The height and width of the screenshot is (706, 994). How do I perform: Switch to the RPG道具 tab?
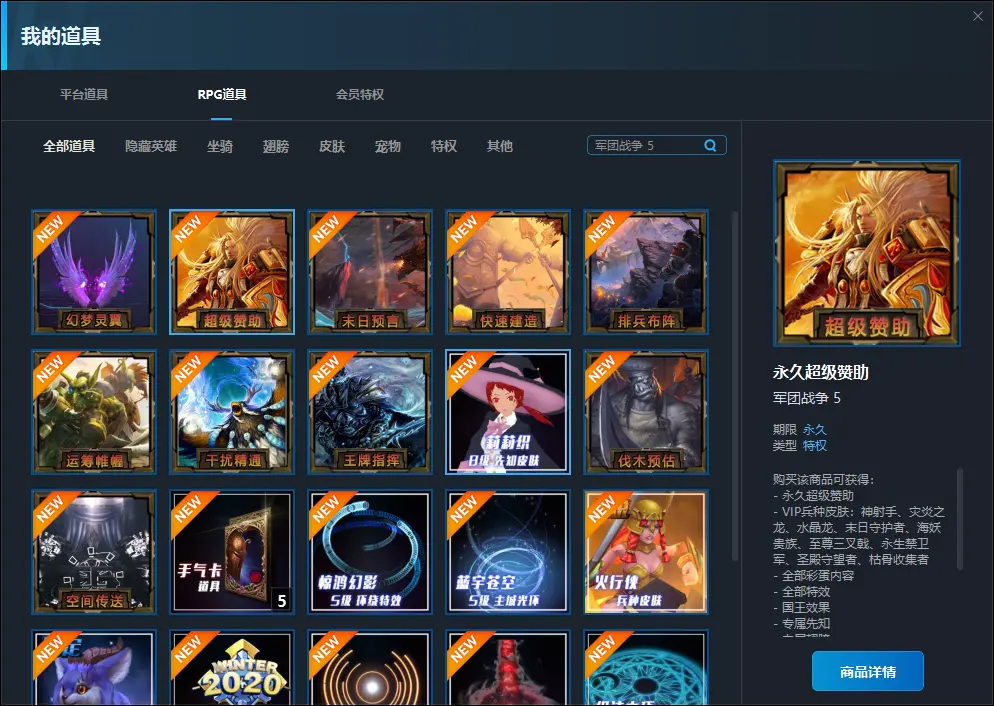click(222, 94)
